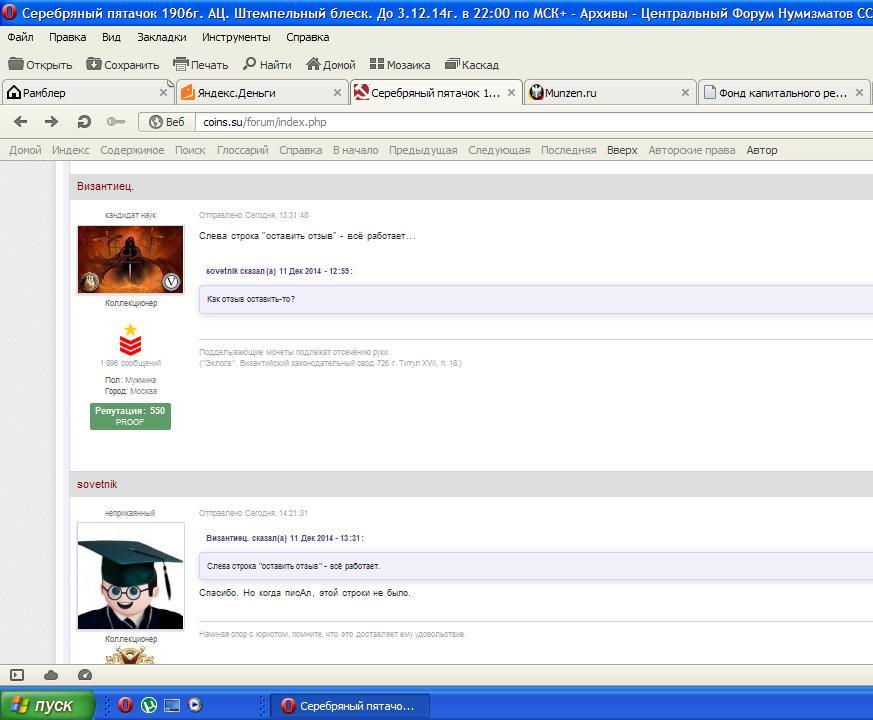Viewport: 873px width, 720px height.
Task: Click the Save (Сохранить) toolbar button
Action: pos(122,65)
